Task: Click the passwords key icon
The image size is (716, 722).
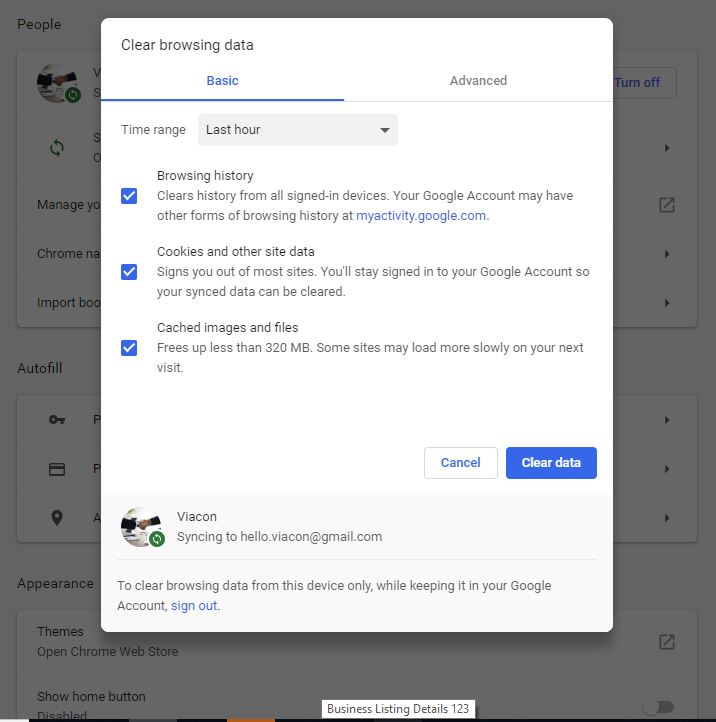Action: [57, 419]
